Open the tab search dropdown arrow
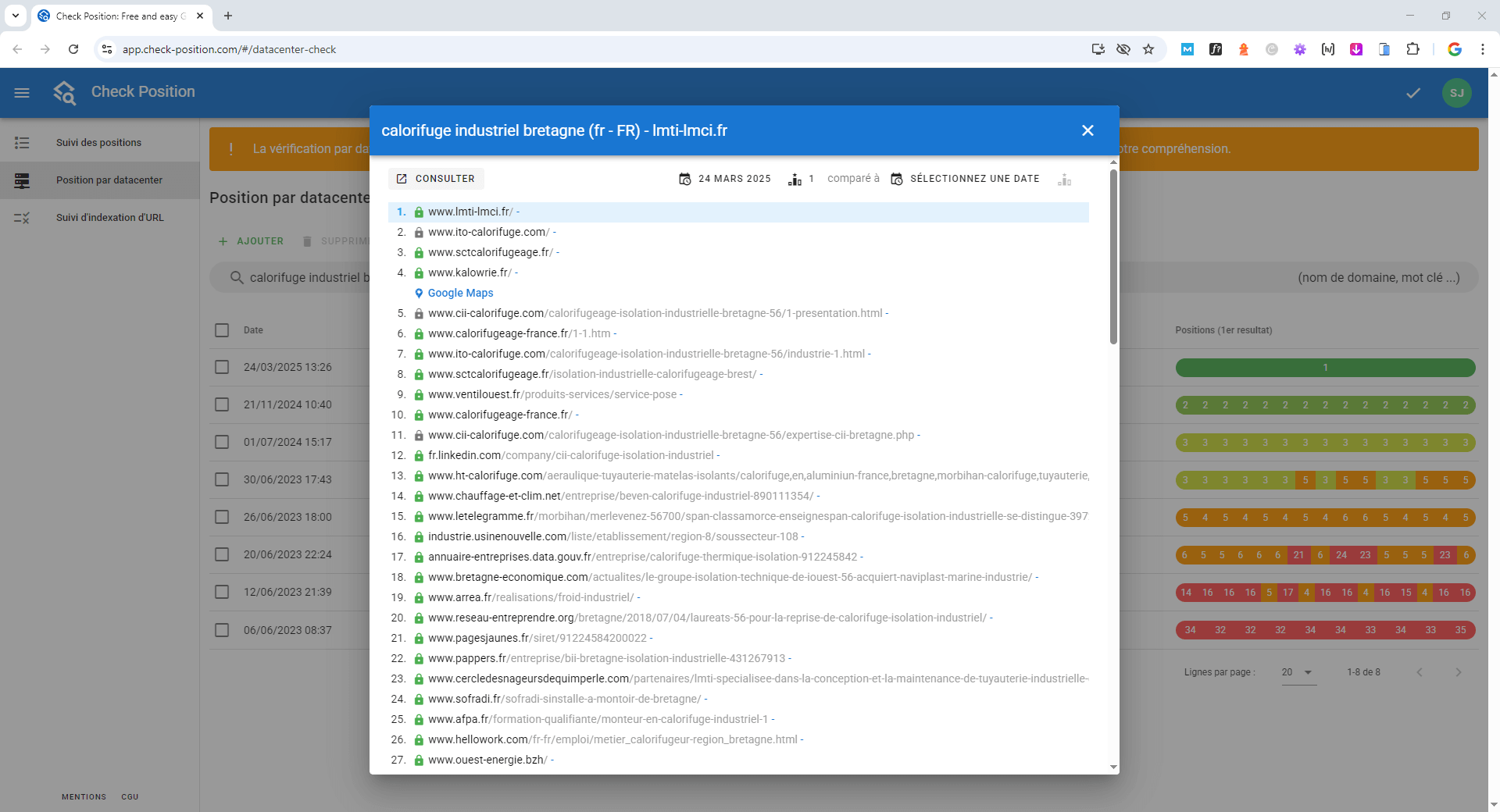Viewport: 1500px width, 812px height. point(15,16)
